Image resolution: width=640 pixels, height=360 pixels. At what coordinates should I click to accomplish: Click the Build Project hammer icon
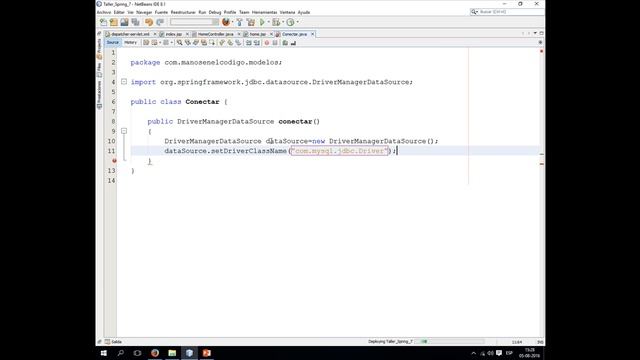pyautogui.click(x=239, y=22)
